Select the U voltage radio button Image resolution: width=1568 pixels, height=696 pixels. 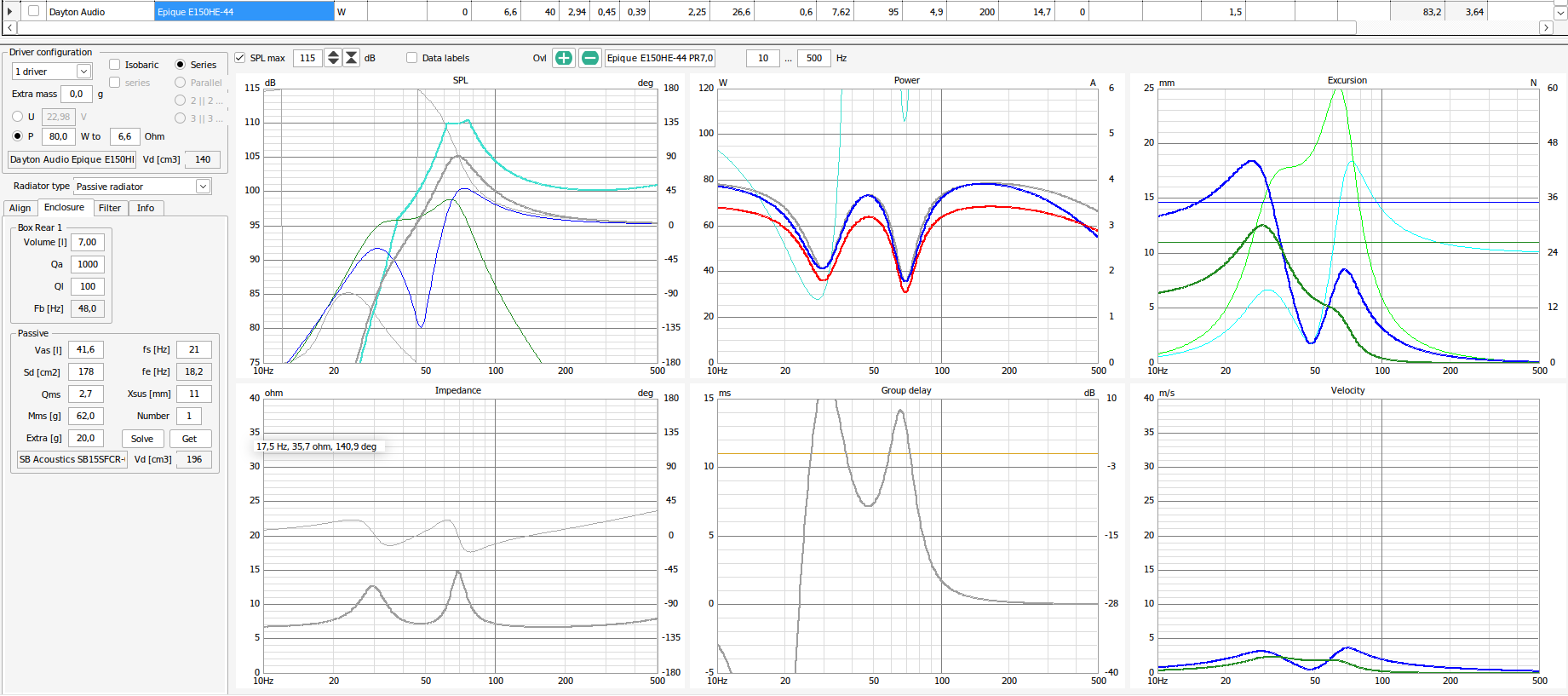click(x=18, y=117)
